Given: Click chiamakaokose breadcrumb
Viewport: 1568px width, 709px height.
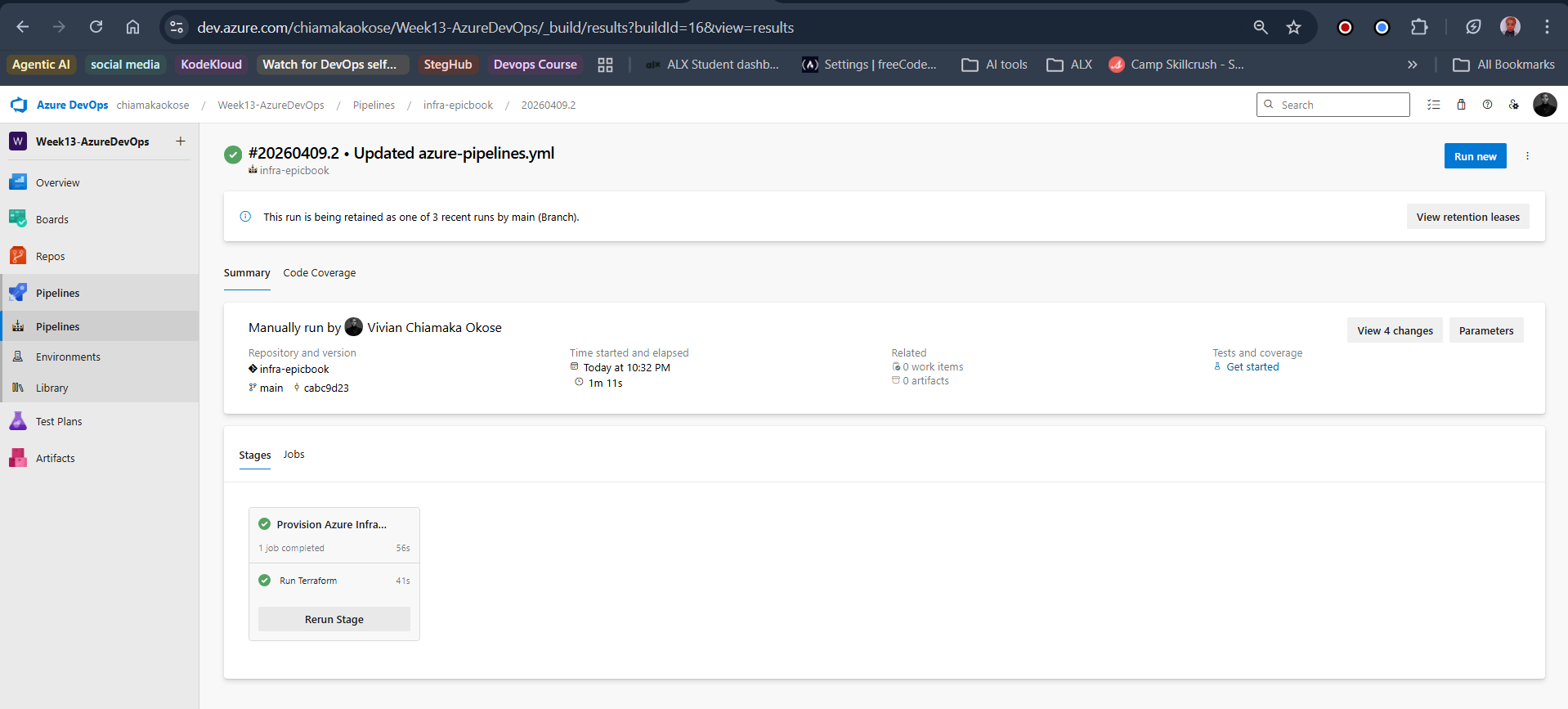Looking at the screenshot, I should [153, 105].
